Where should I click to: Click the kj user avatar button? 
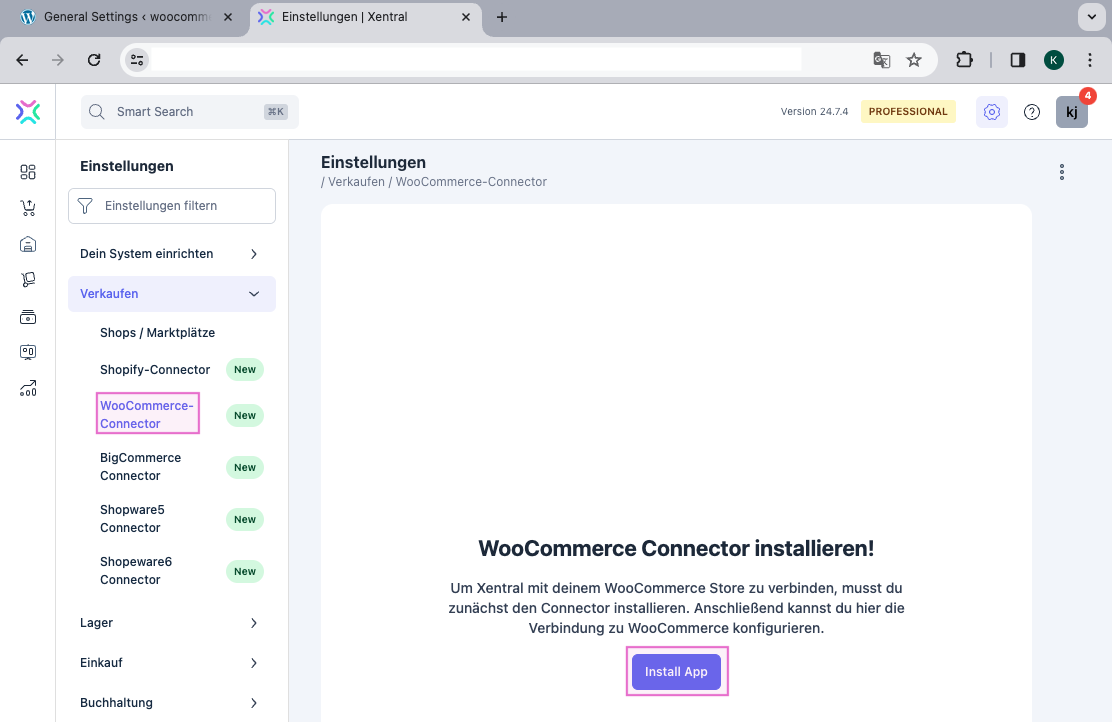pos(1071,112)
